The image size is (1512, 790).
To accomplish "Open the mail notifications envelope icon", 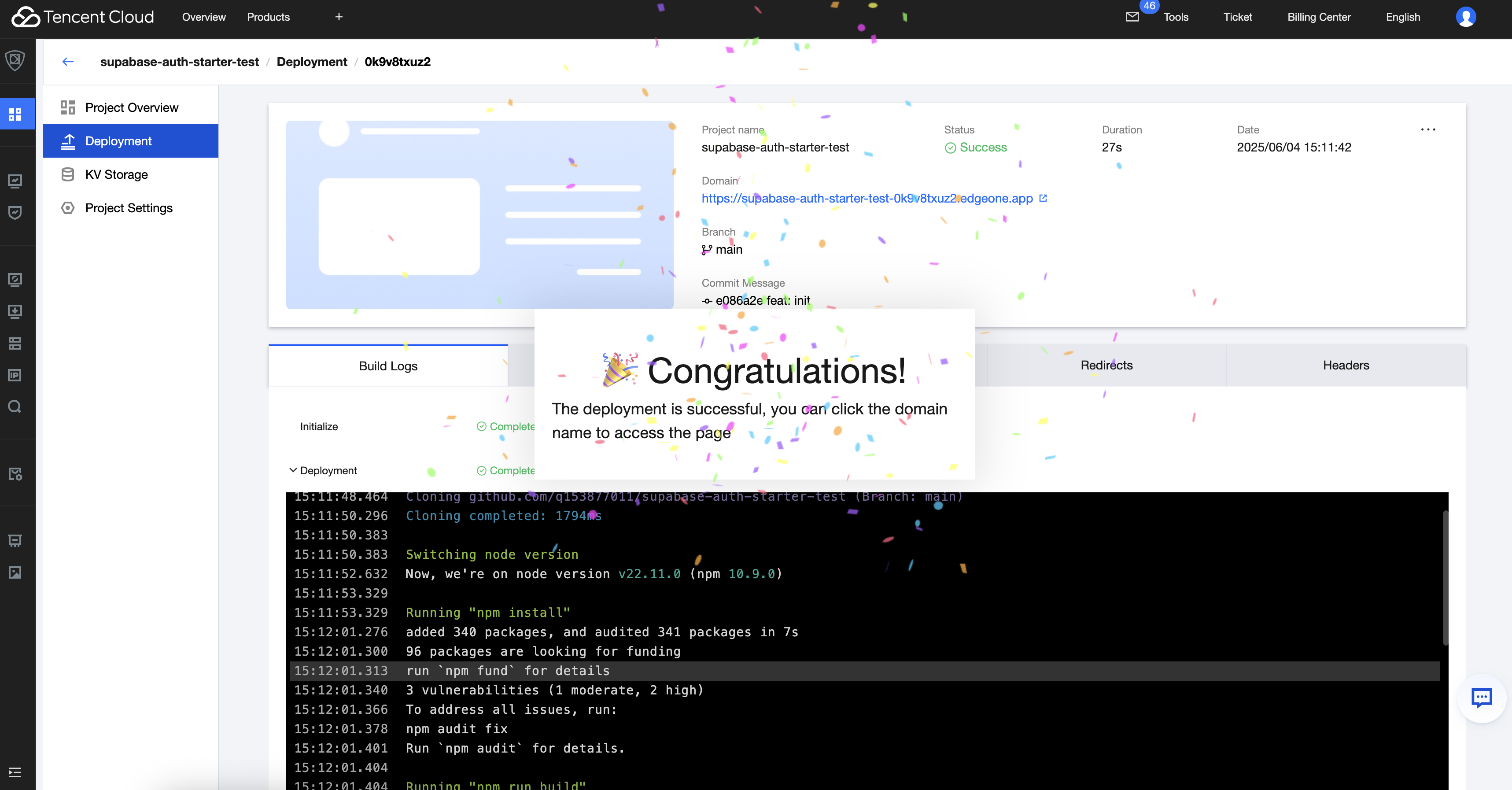I will tap(1132, 17).
